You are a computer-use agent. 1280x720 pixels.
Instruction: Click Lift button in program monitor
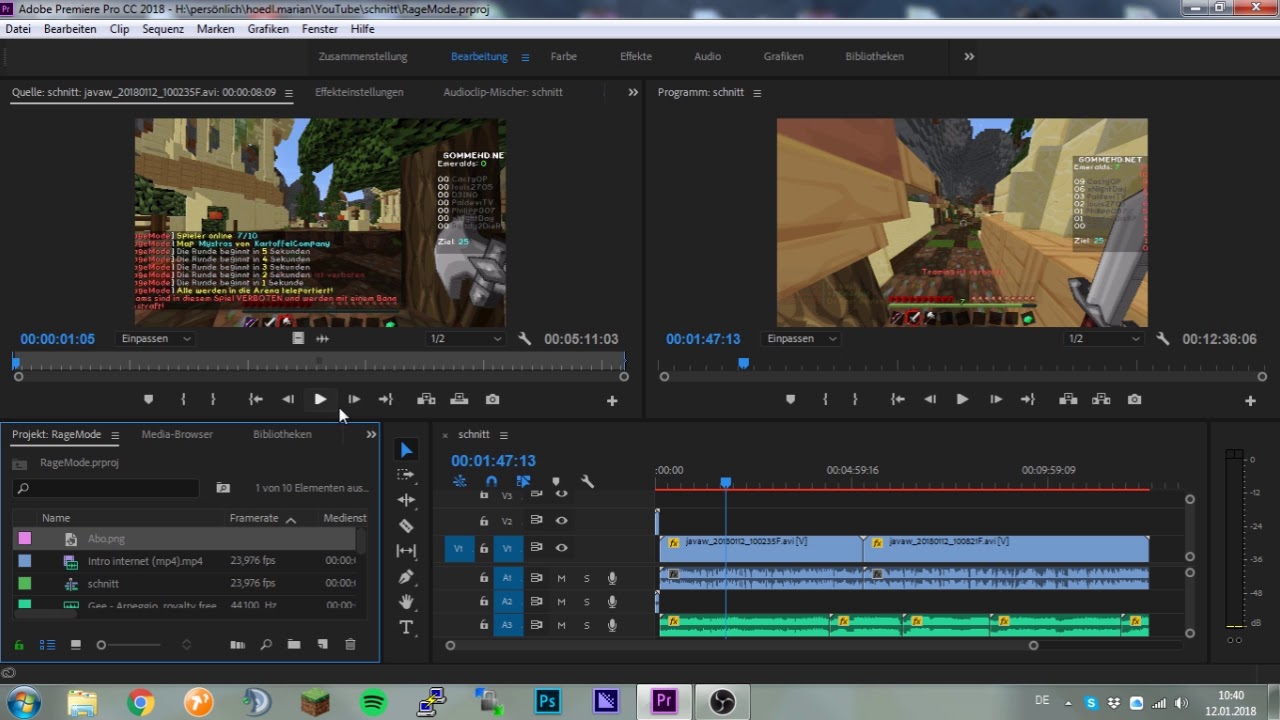[1068, 399]
